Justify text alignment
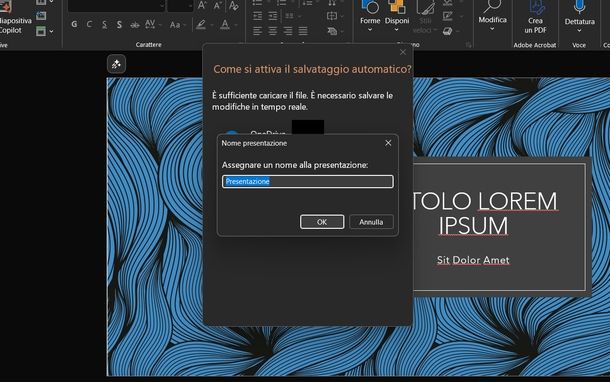 pyautogui.click(x=303, y=31)
